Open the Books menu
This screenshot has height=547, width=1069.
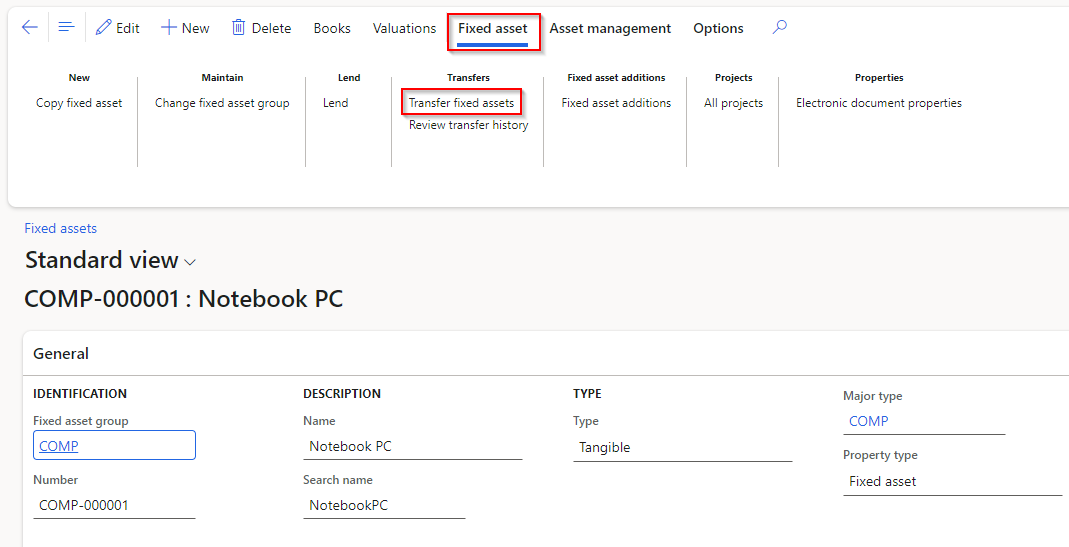click(x=332, y=28)
